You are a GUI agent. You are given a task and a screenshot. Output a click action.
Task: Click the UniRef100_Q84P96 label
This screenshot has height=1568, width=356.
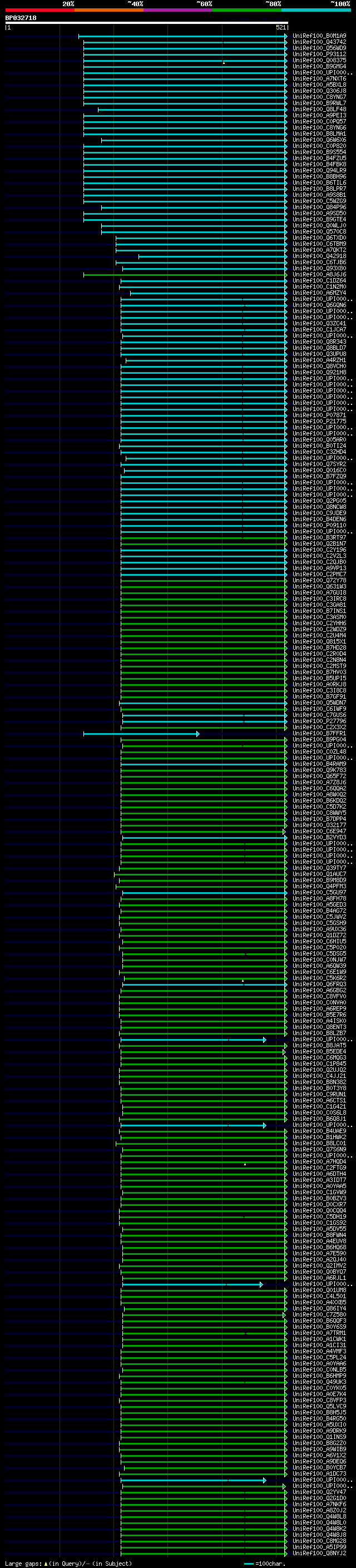coord(319,207)
